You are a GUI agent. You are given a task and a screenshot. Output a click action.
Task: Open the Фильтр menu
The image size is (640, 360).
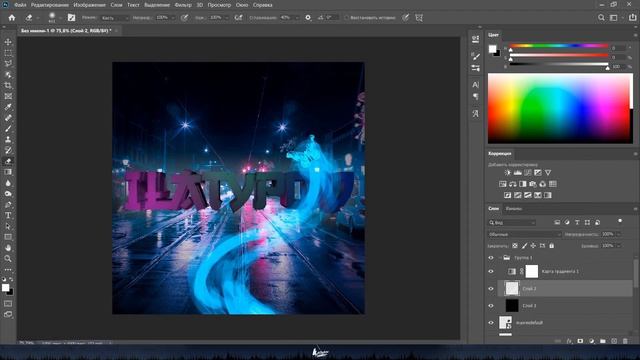pyautogui.click(x=183, y=5)
